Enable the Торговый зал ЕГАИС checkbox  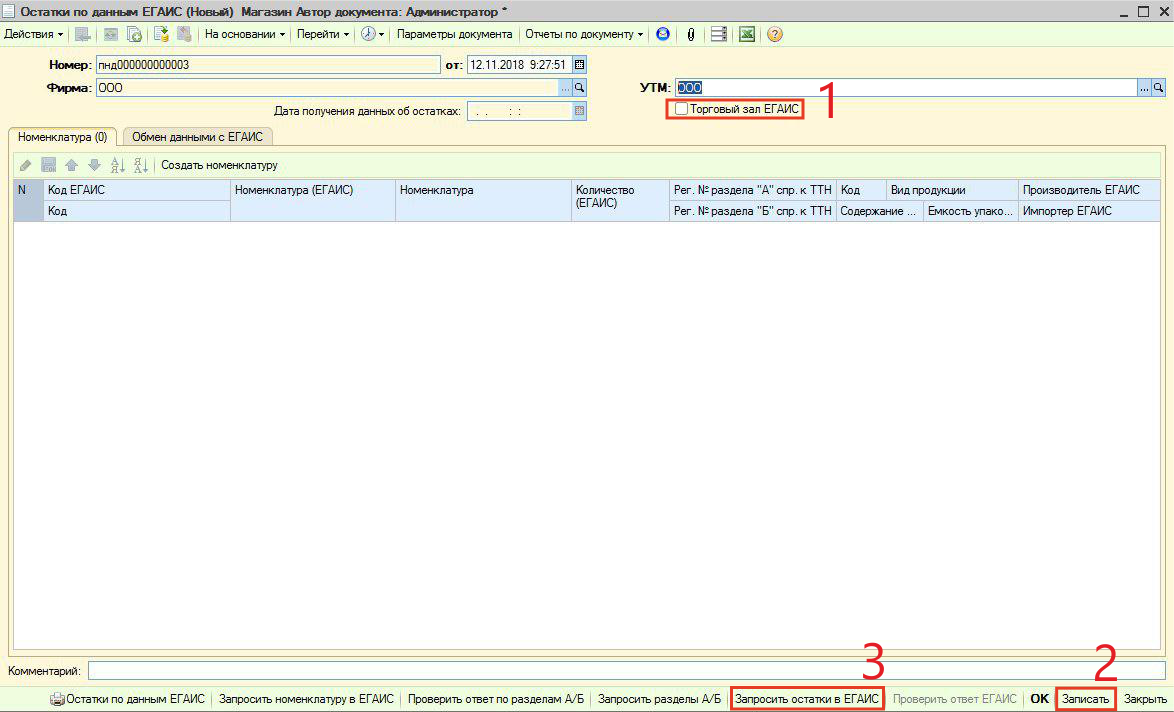coord(681,109)
